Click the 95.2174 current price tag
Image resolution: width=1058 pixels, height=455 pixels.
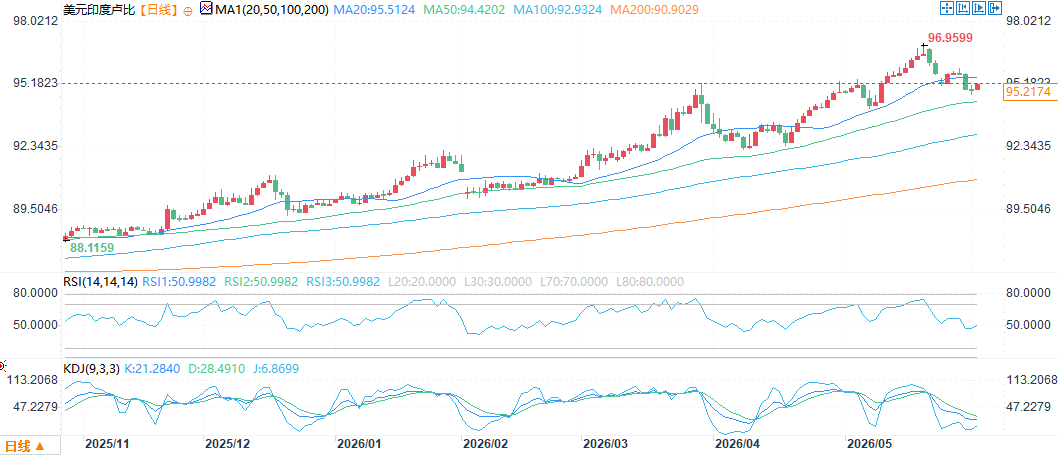tap(1028, 92)
